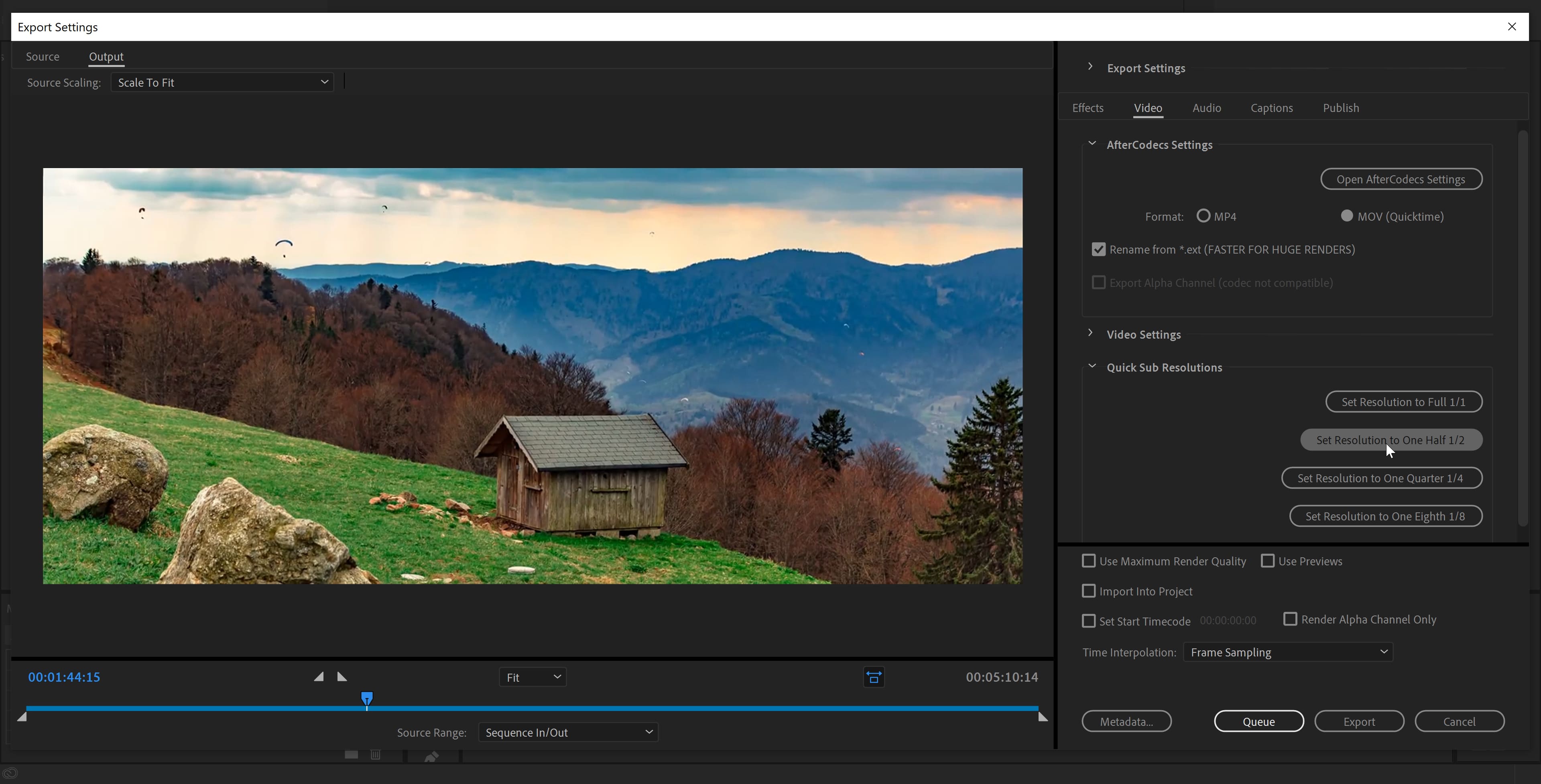Click the Set In Point triangle icon
The height and width of the screenshot is (784, 1541).
pyautogui.click(x=319, y=676)
